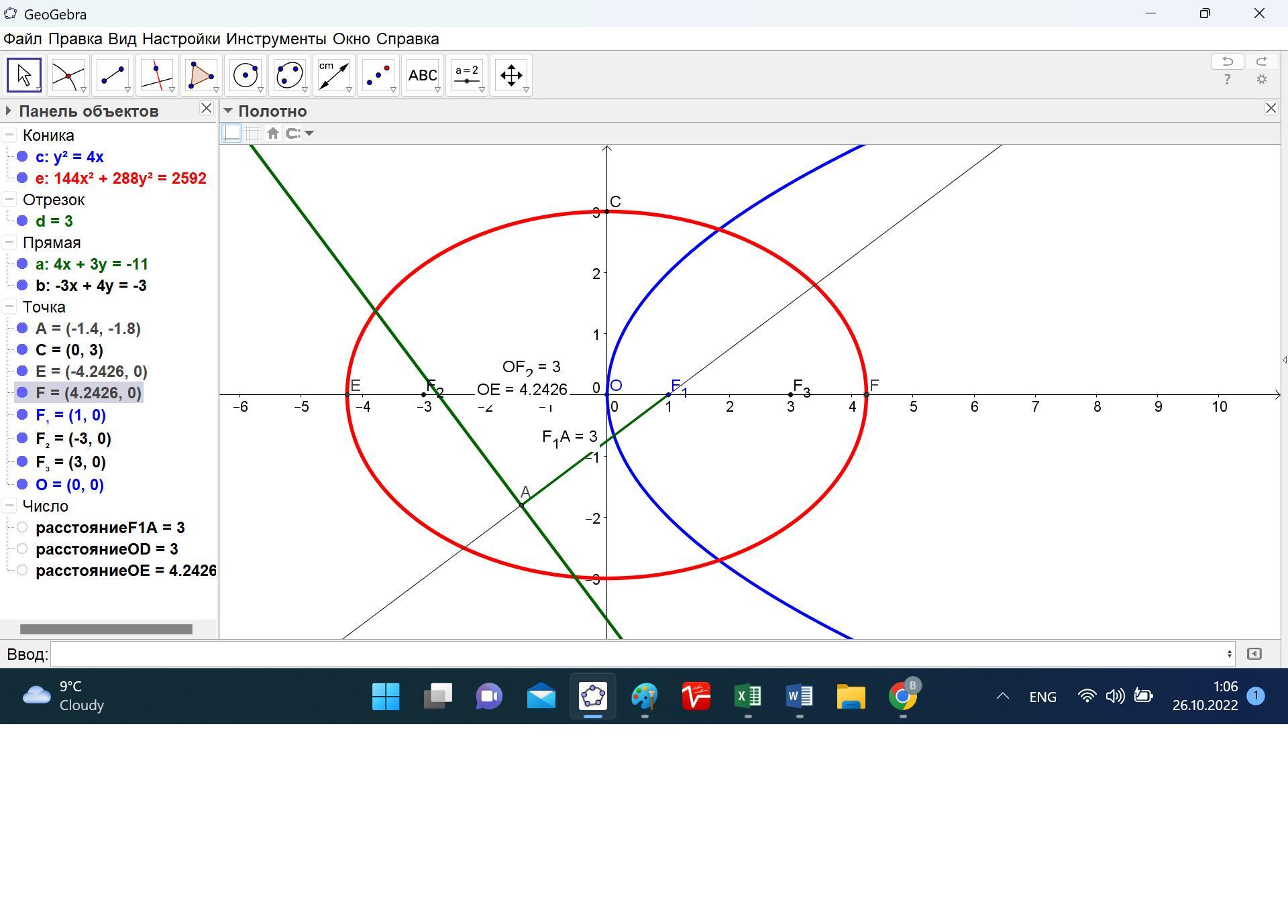The height and width of the screenshot is (924, 1288).
Task: Open the point capturing dropdown
Action: [x=299, y=133]
